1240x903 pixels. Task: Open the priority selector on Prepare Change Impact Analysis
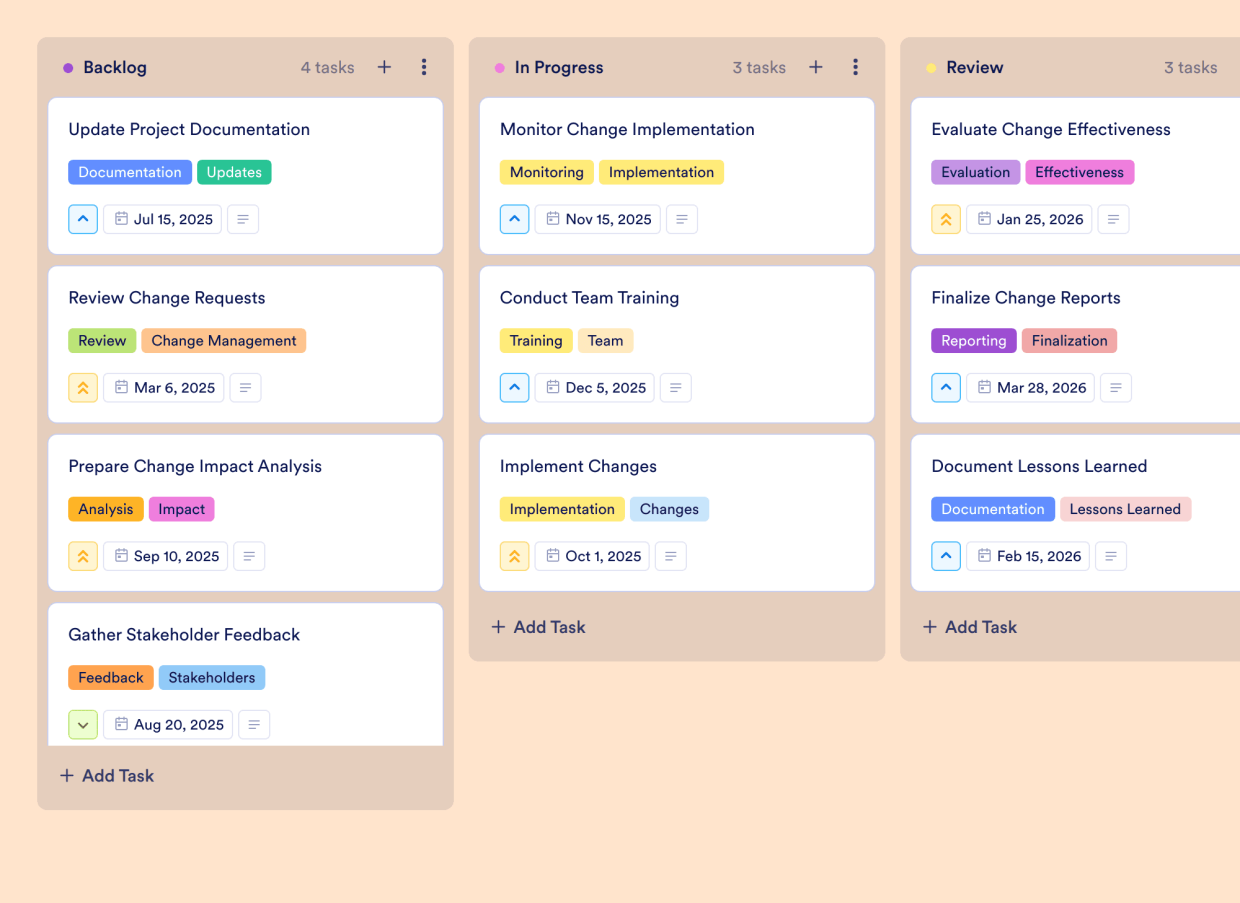(x=83, y=555)
